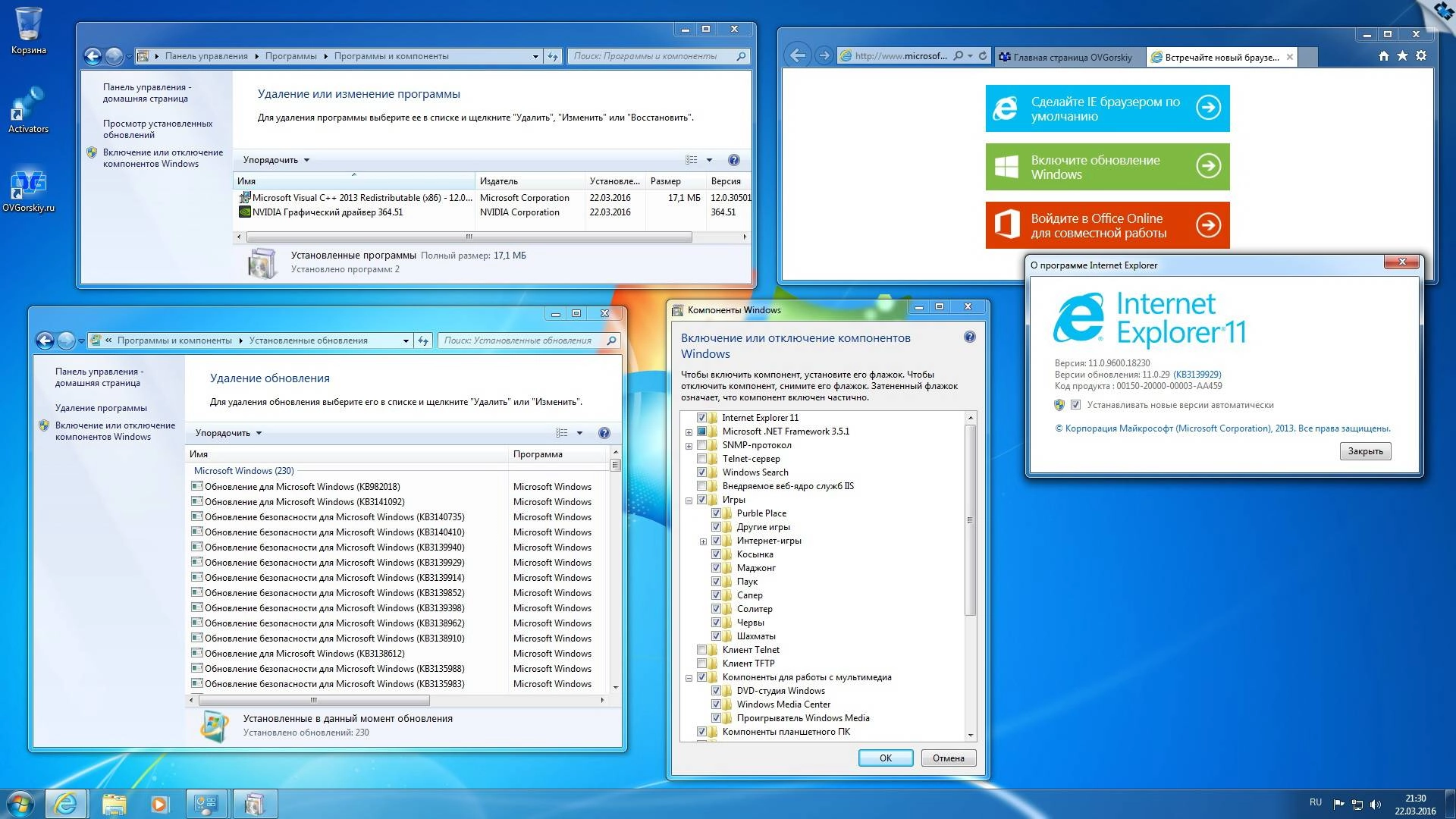Image resolution: width=1456 pixels, height=819 pixels.
Task: Toggle Устанавливать новые версии автоматически
Action: pos(1077,404)
